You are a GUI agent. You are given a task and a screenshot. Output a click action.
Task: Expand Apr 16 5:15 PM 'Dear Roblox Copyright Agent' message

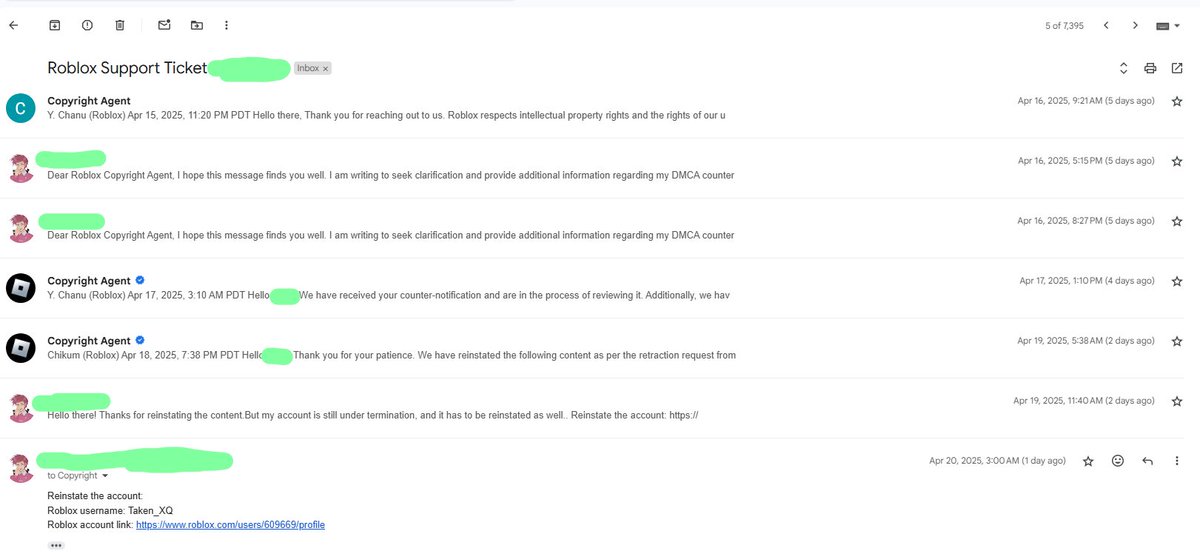(x=390, y=175)
